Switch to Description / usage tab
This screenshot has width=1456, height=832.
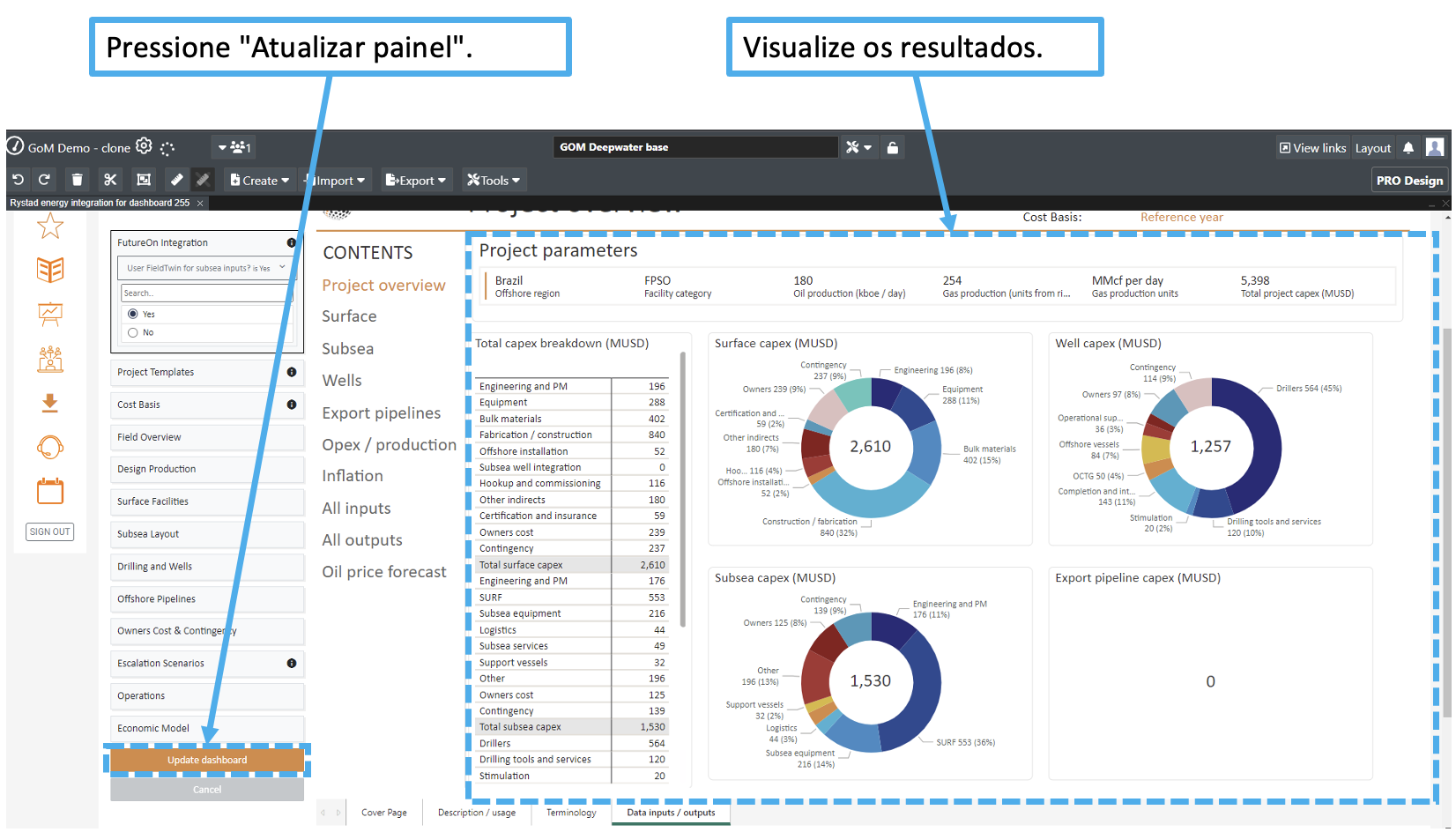(x=477, y=813)
